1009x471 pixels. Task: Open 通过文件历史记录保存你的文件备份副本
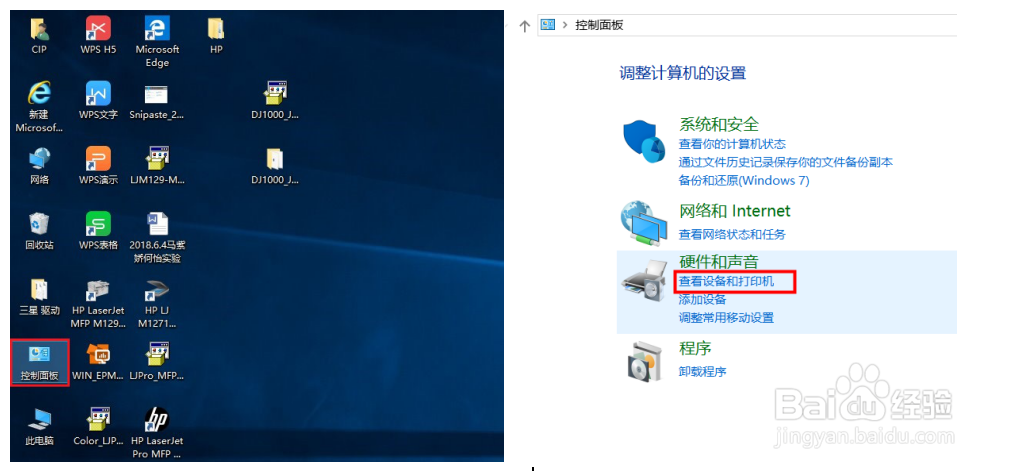[x=786, y=162]
